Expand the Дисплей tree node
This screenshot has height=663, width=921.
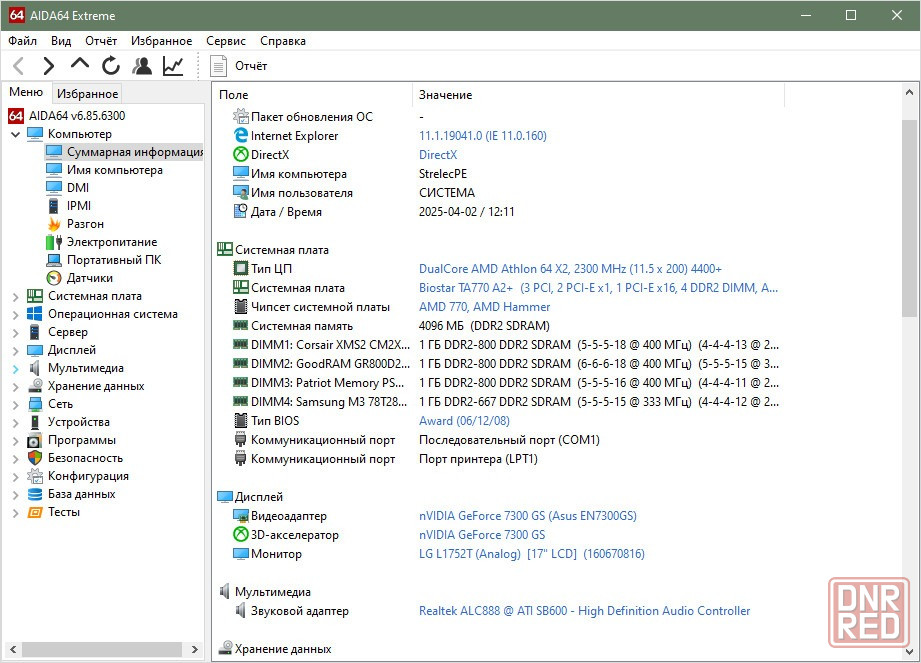click(x=15, y=351)
